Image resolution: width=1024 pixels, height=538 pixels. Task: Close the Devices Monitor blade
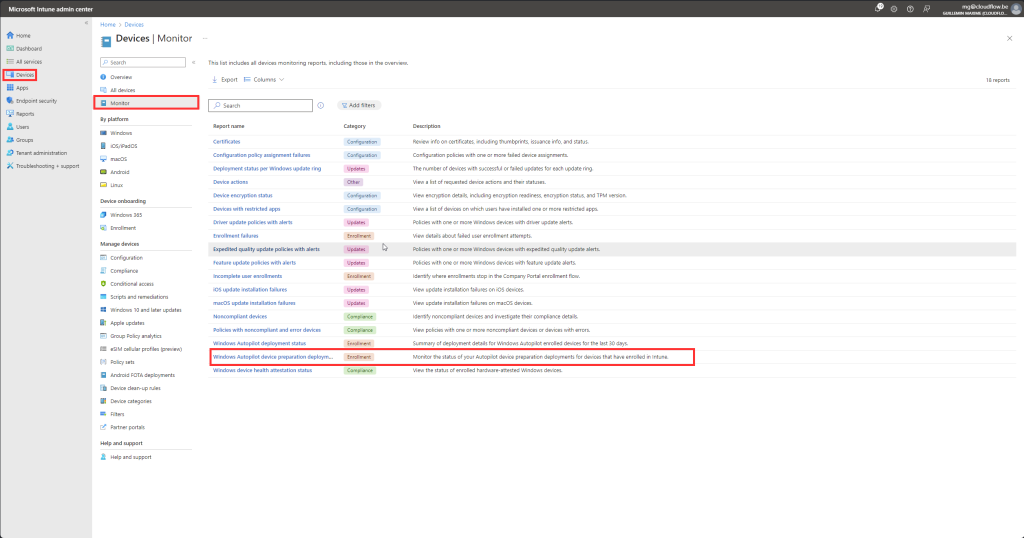point(1010,39)
